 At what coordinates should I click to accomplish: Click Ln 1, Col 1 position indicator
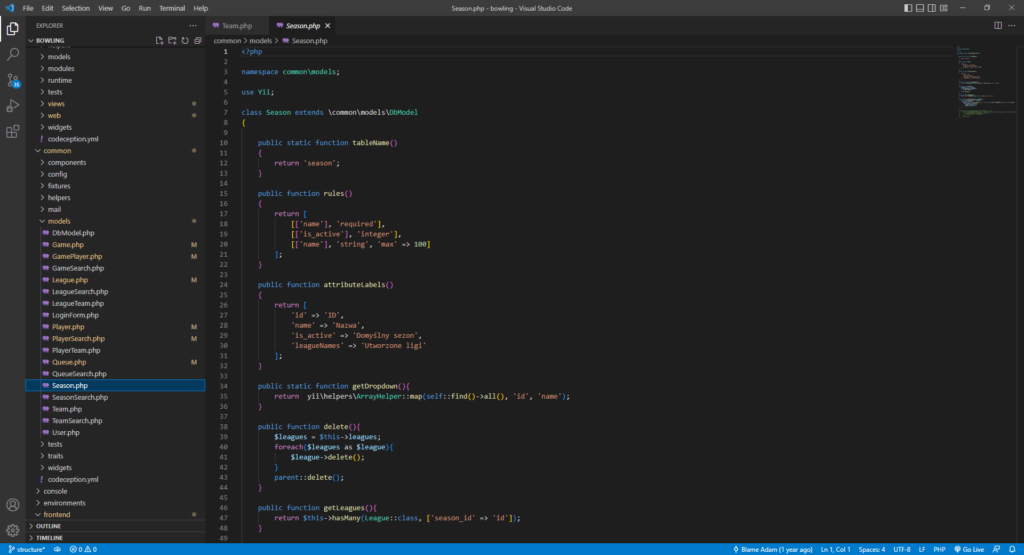click(x=835, y=549)
